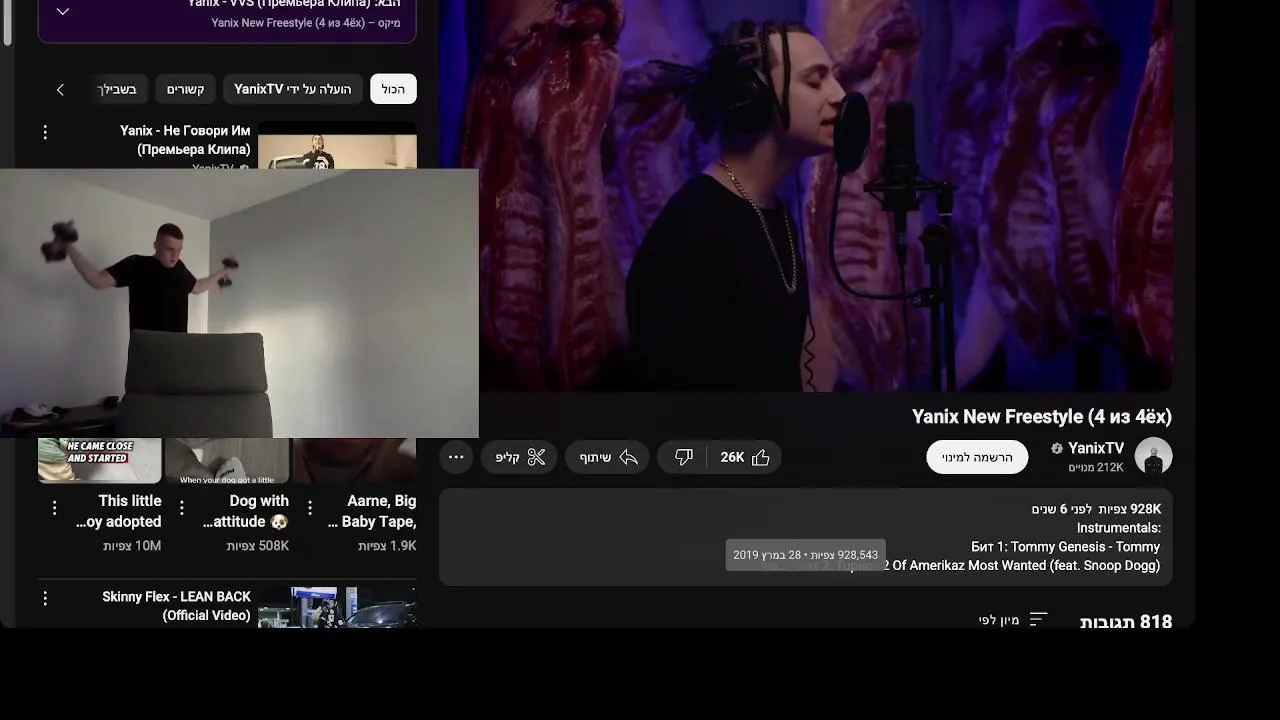Expand the playlist mix panel chevron

[62, 11]
